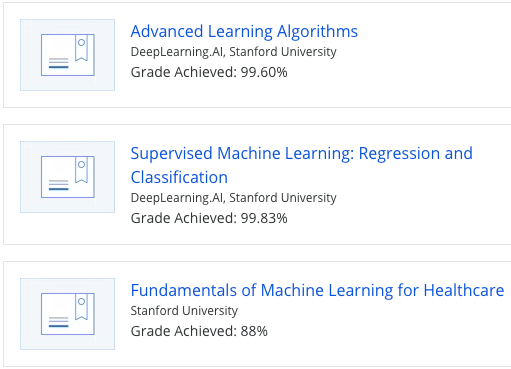Click the Fundamentals of Machine Learning certificate icon
511x369 pixels.
(x=67, y=314)
